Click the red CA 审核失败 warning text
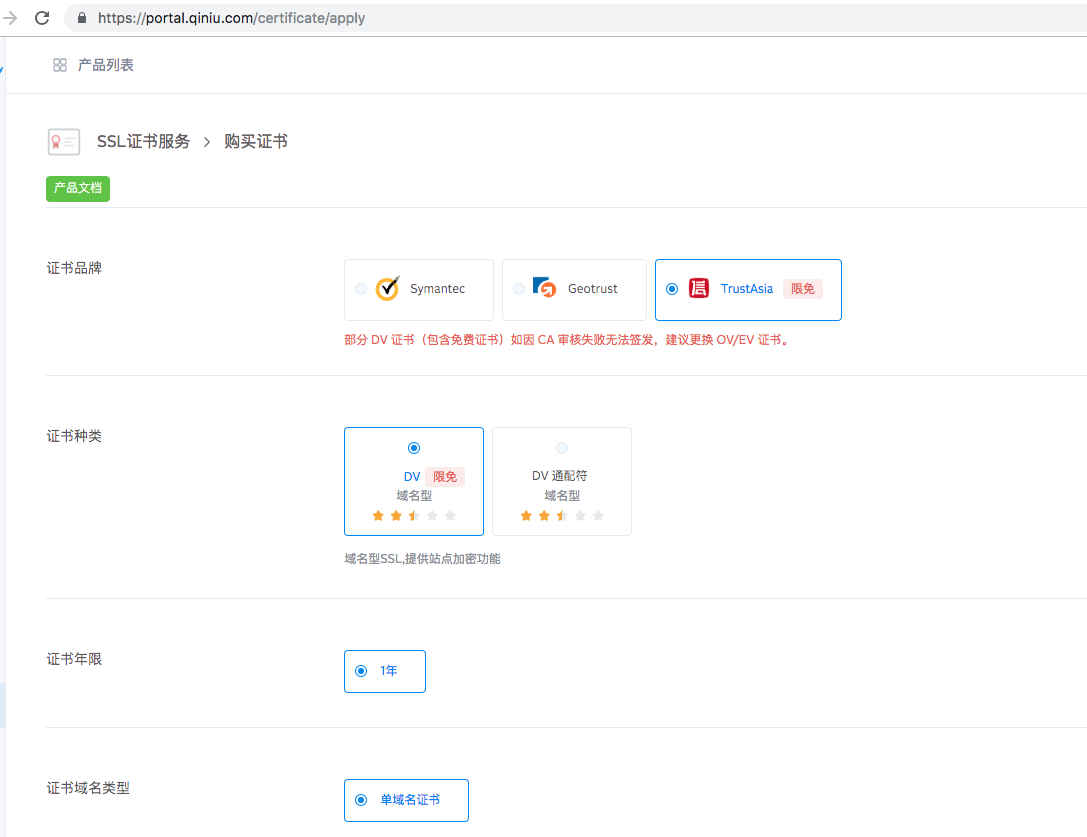 [x=567, y=340]
